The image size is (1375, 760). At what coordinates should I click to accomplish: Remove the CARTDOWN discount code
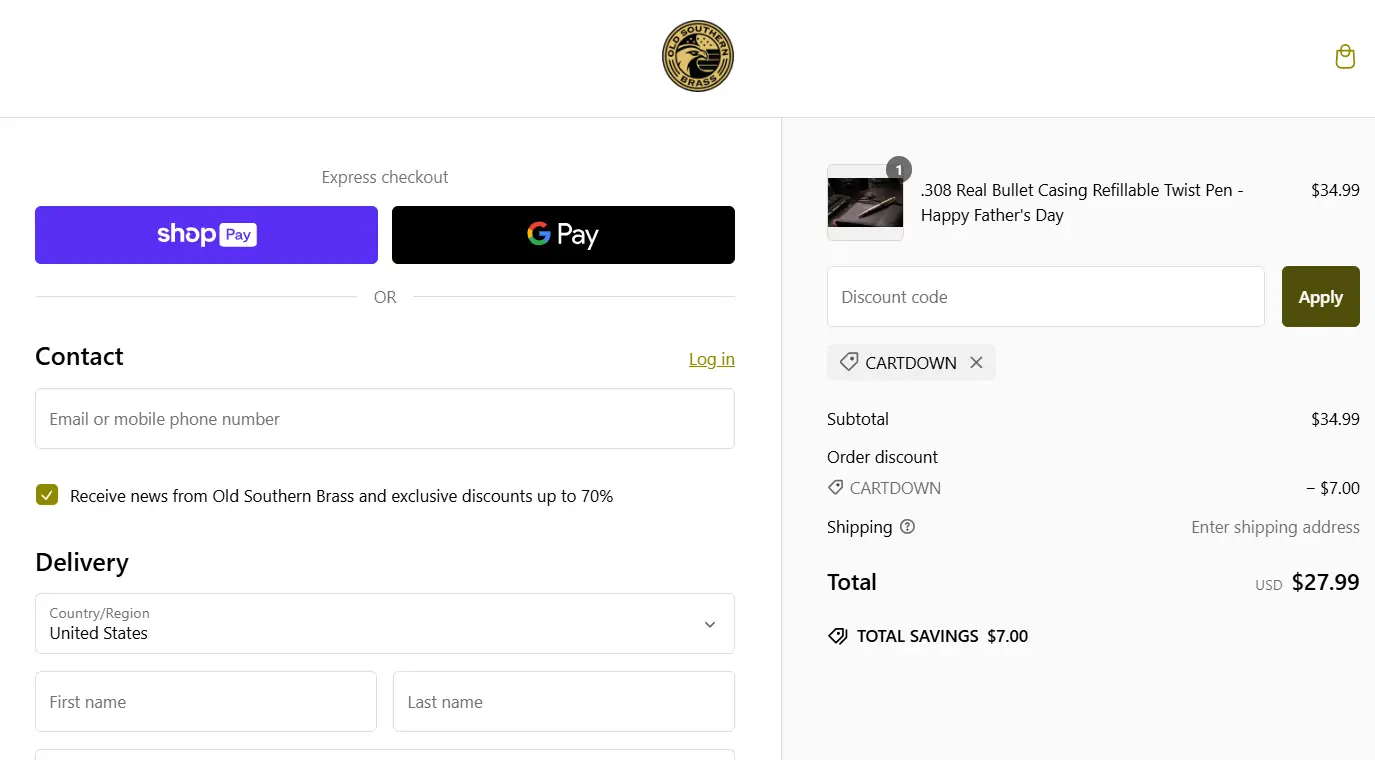tap(976, 363)
